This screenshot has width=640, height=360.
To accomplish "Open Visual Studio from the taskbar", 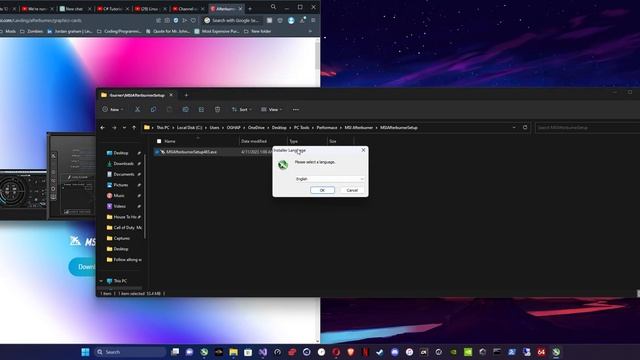I will pos(263,352).
